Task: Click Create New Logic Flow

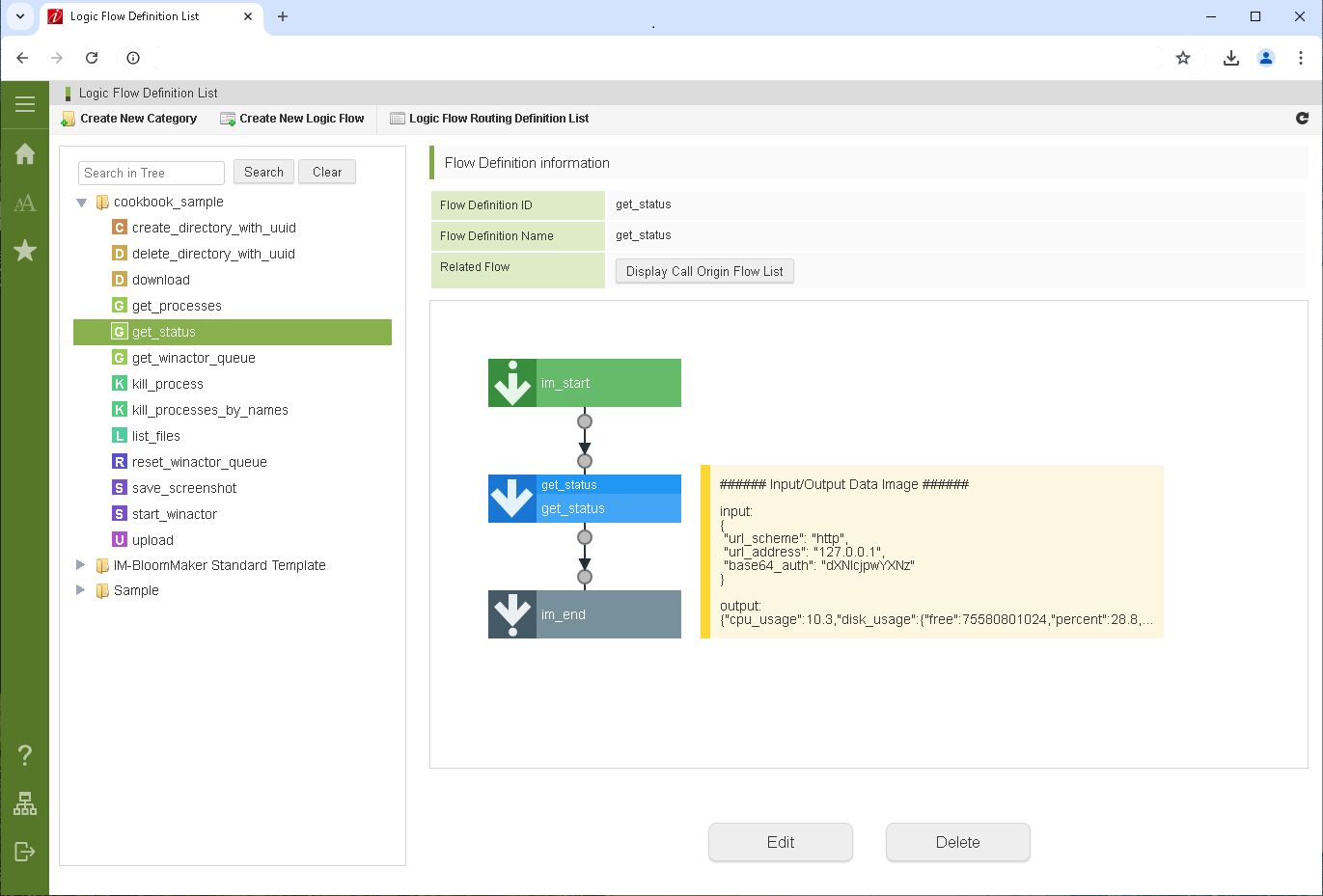Action: point(292,119)
